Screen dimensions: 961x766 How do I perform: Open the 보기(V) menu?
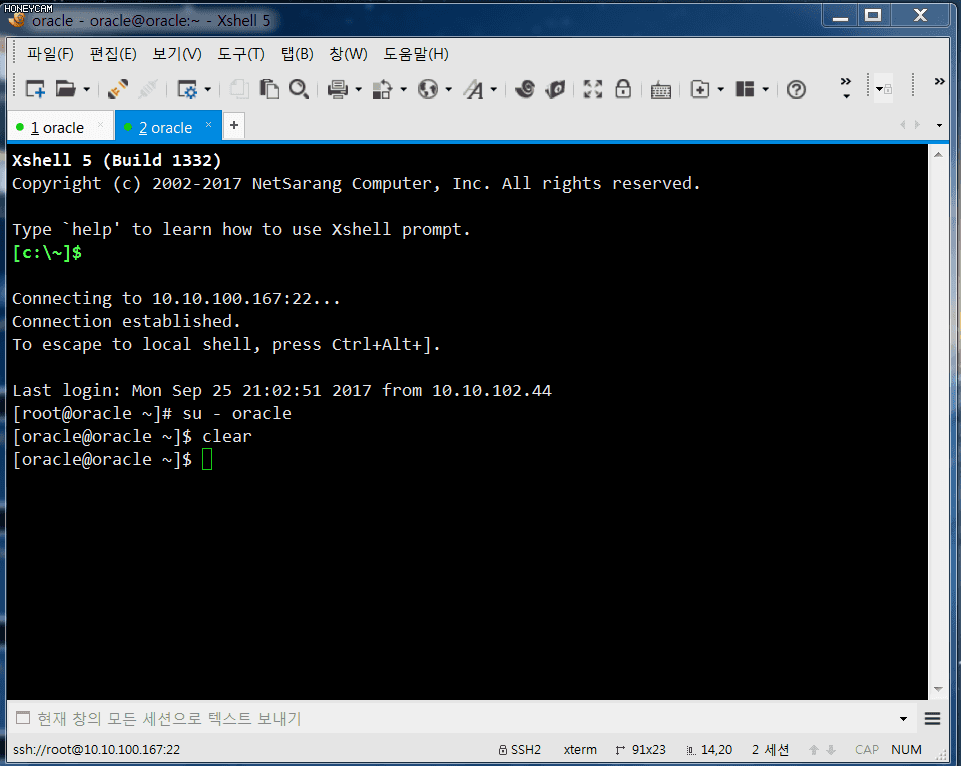click(177, 54)
